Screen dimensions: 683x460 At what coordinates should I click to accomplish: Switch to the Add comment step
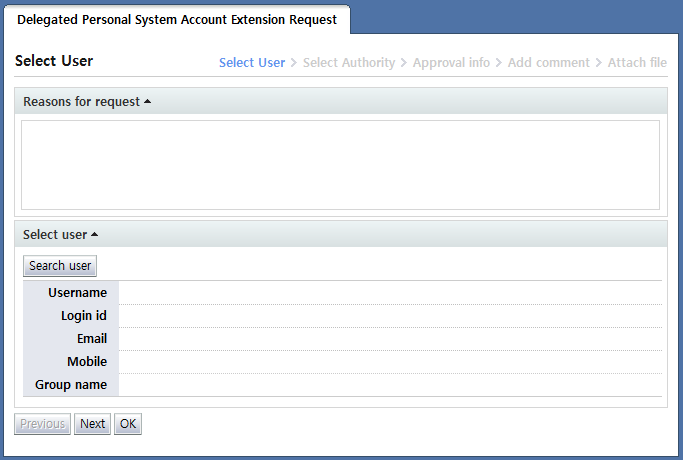[x=548, y=62]
